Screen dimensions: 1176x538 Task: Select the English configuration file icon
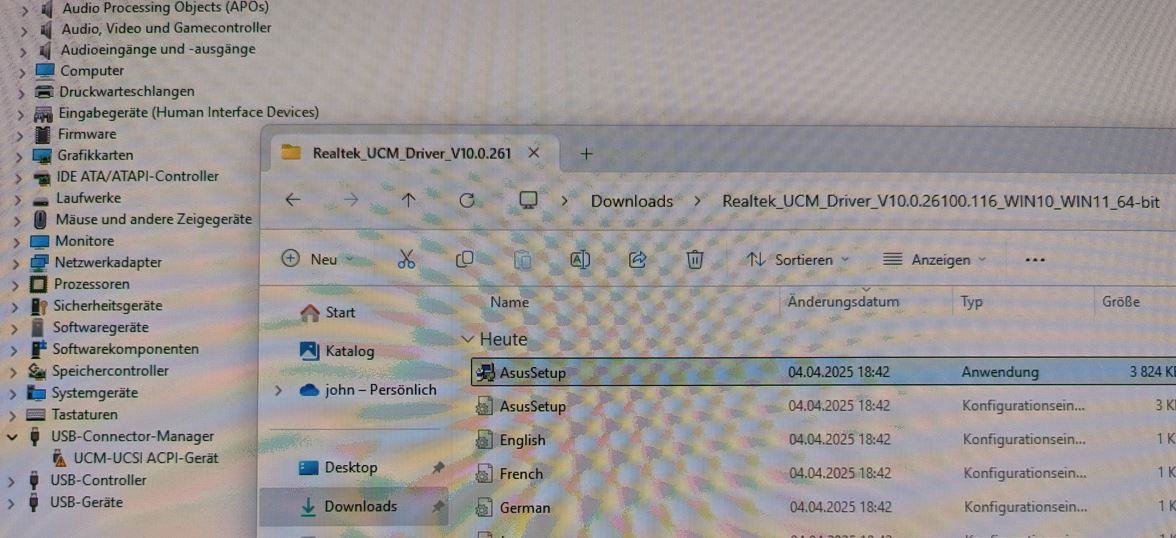tap(485, 440)
